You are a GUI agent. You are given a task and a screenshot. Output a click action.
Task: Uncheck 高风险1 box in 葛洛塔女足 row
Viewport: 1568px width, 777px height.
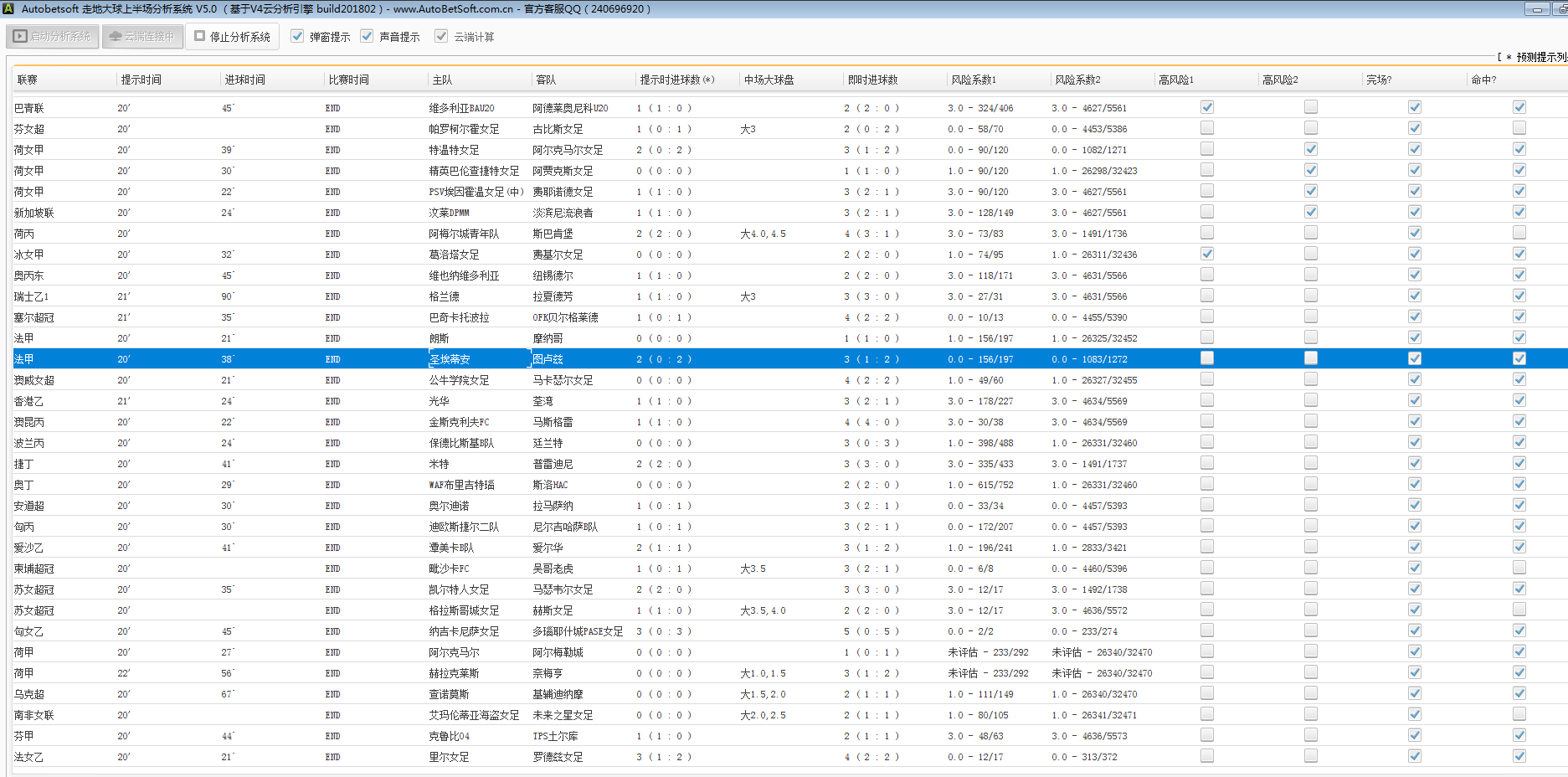point(1206,254)
